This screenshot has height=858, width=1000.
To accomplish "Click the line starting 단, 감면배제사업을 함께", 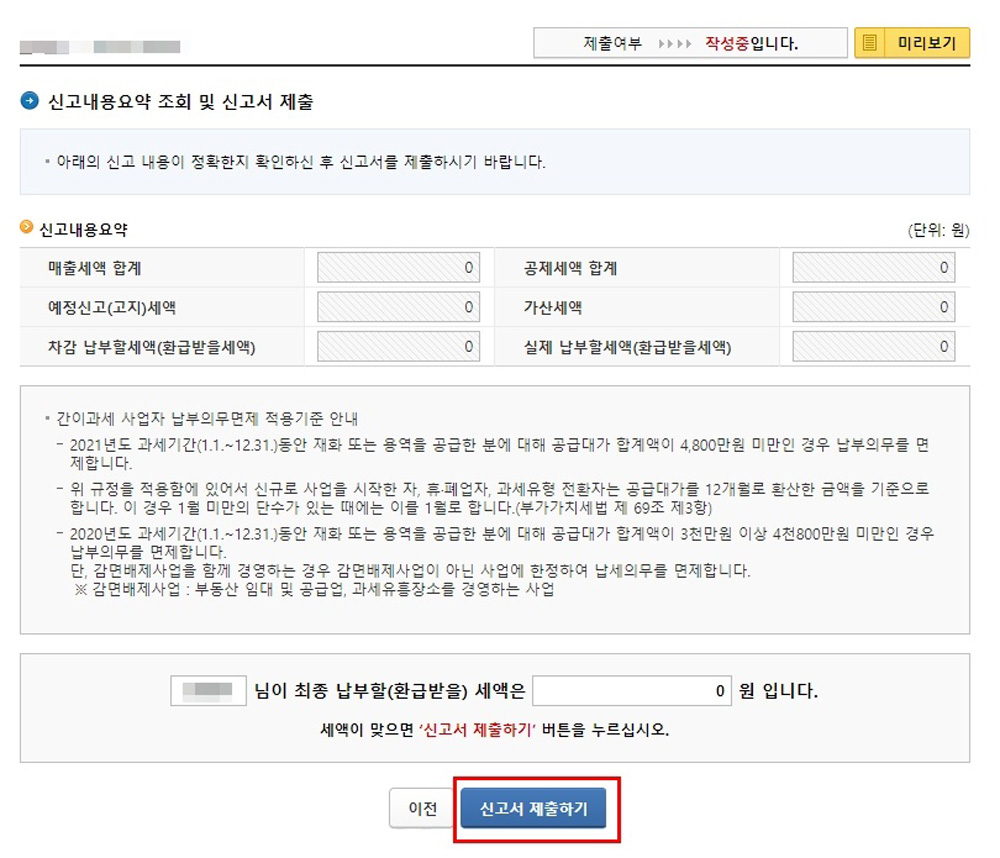I will 410,570.
